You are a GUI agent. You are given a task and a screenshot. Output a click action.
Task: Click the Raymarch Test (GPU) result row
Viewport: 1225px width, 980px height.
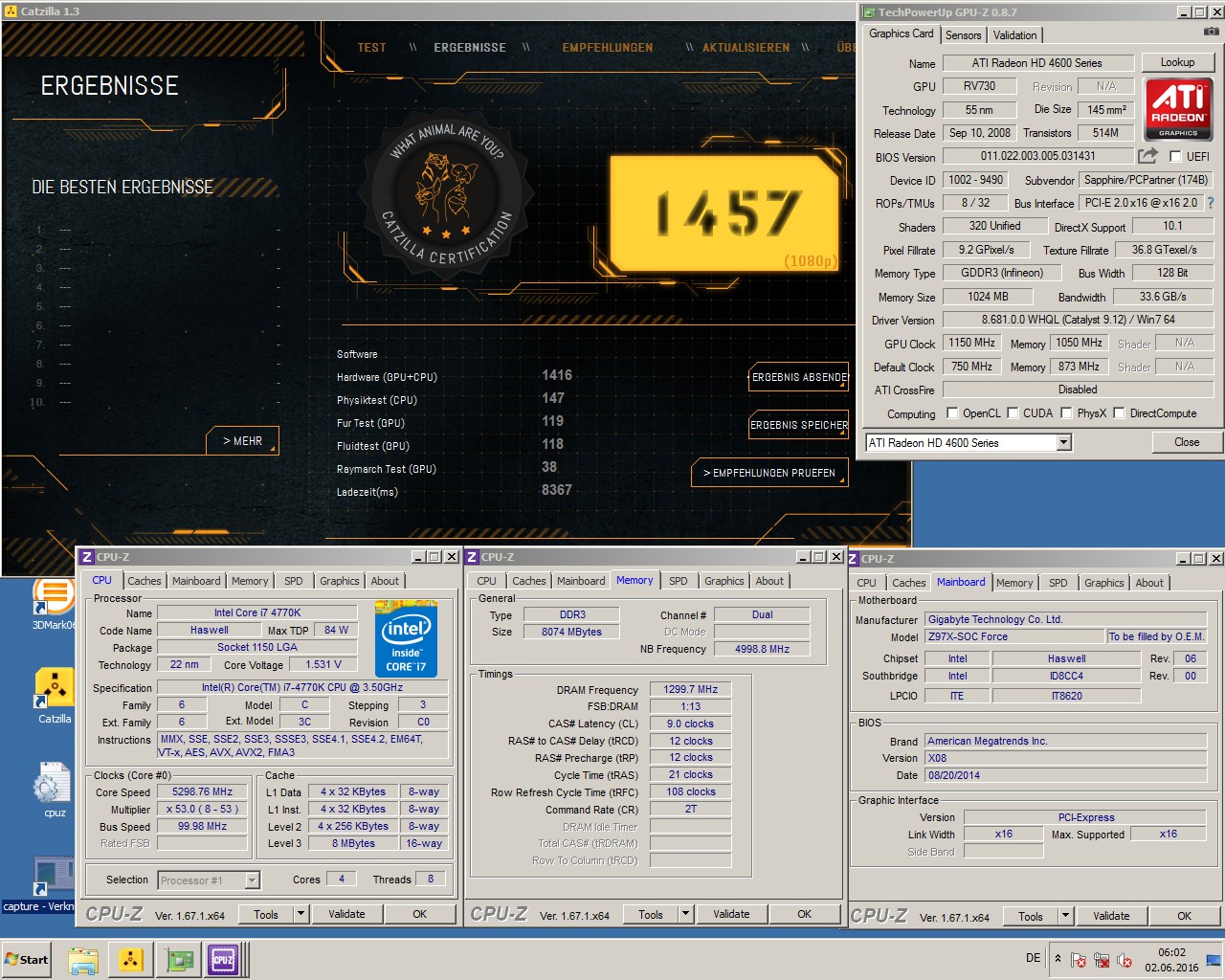(x=447, y=468)
